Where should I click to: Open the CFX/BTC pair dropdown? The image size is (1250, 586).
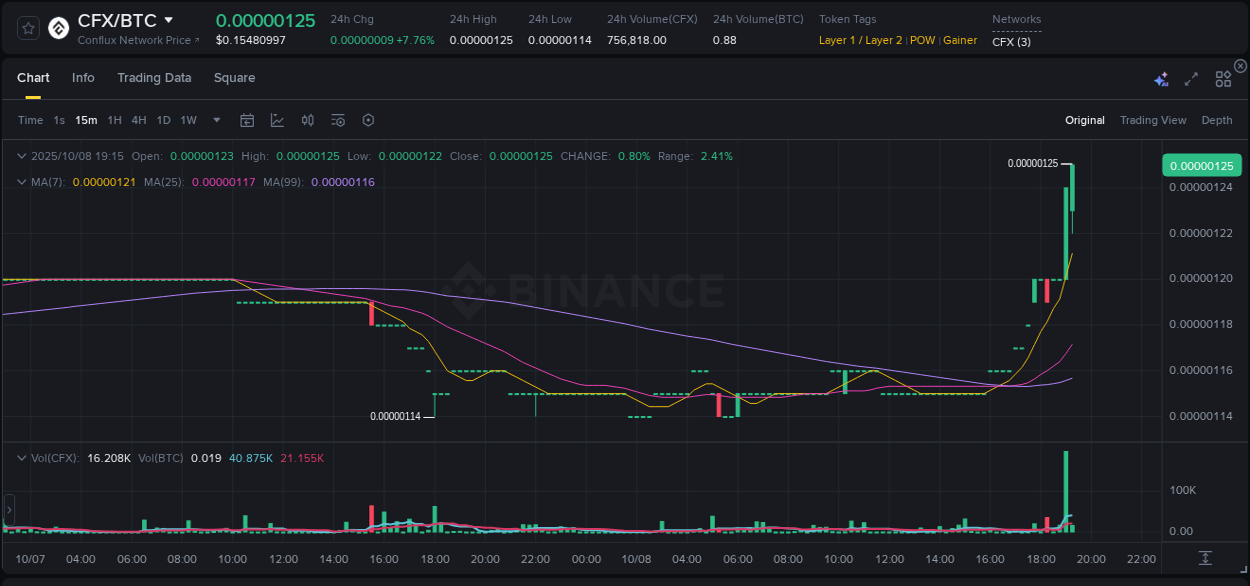click(168, 19)
